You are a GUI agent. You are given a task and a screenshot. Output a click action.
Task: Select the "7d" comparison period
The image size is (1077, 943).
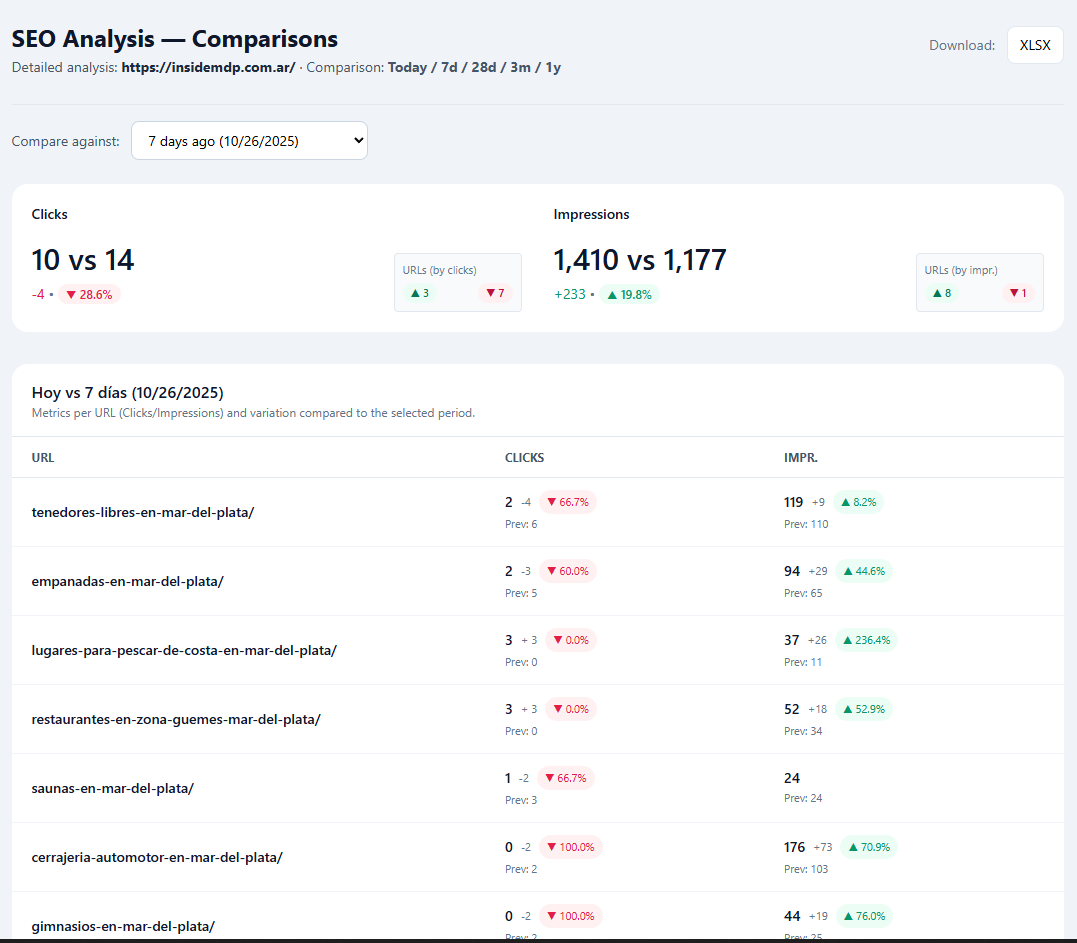(x=447, y=67)
